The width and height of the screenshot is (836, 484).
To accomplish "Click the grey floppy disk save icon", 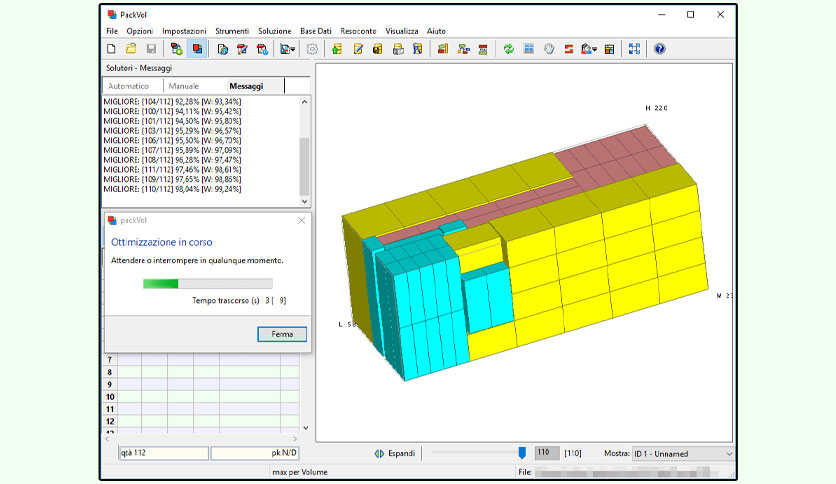I will click(x=151, y=49).
